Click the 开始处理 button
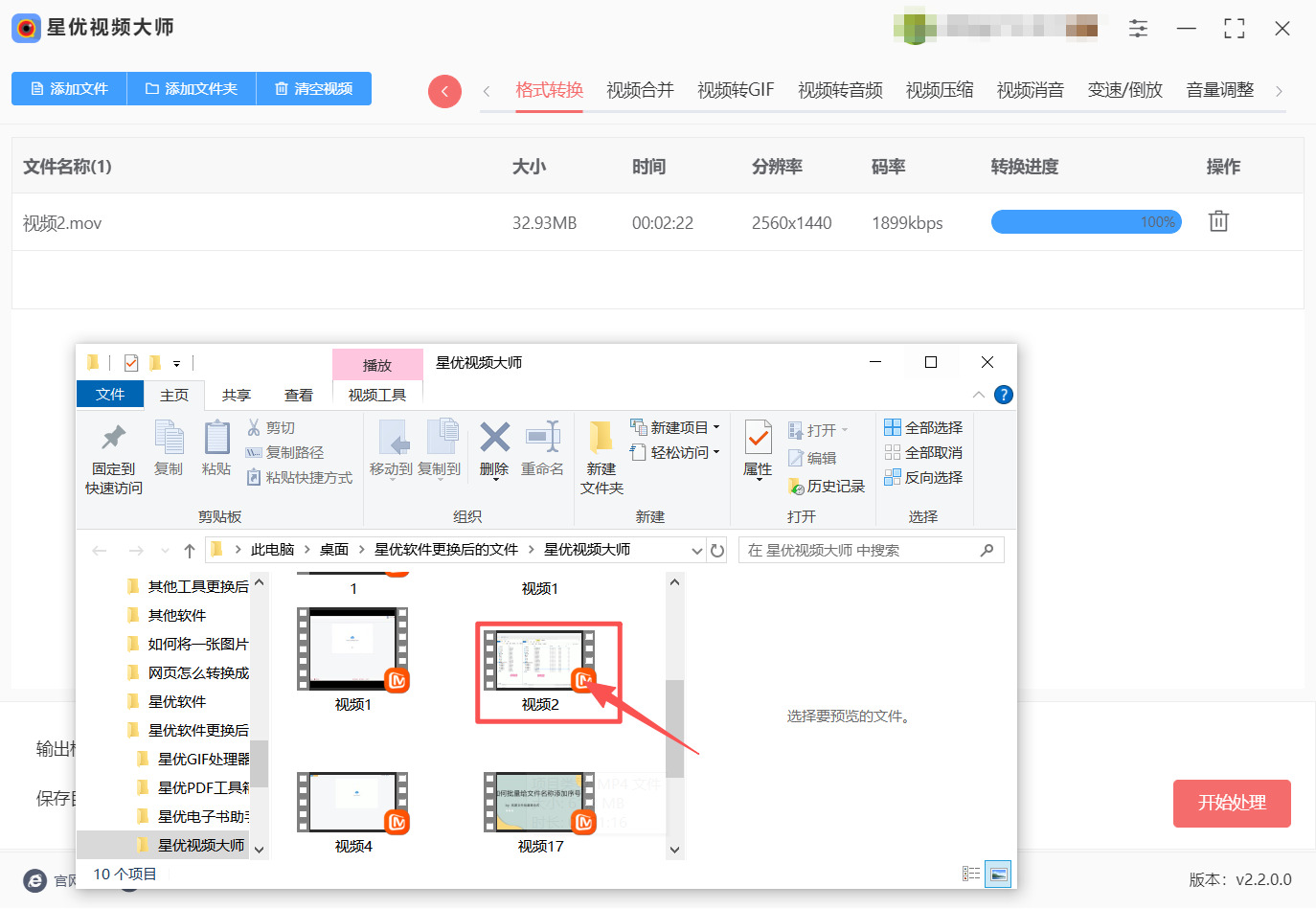This screenshot has height=909, width=1316. click(x=1231, y=803)
